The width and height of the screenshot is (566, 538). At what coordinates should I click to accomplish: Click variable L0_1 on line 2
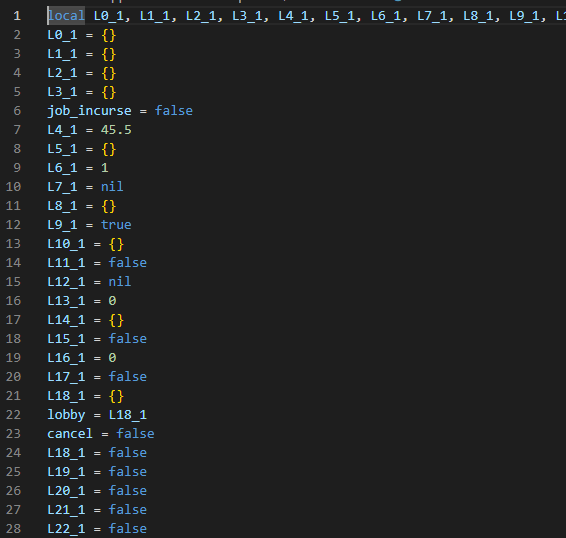pyautogui.click(x=62, y=35)
